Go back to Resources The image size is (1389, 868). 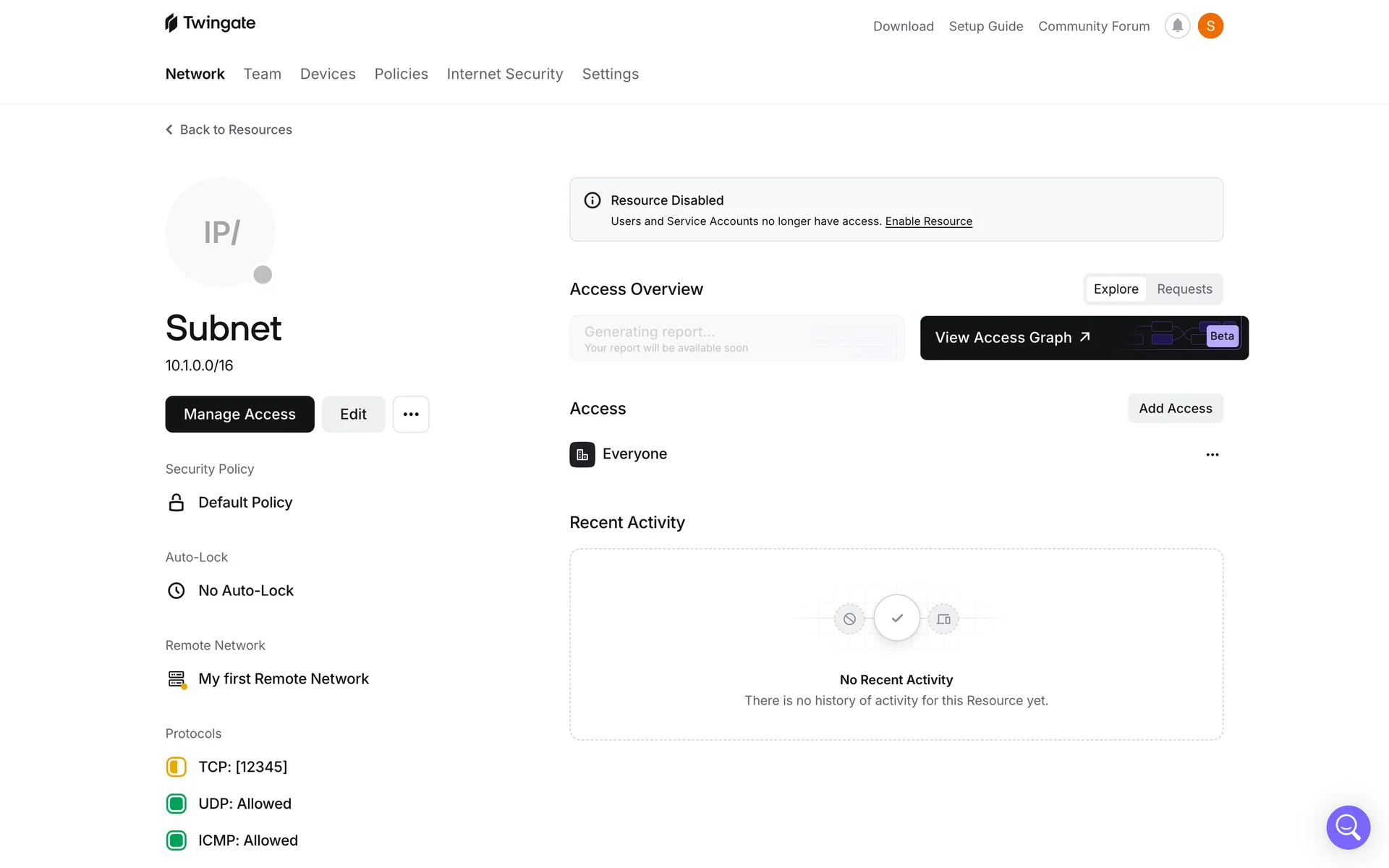(x=229, y=129)
